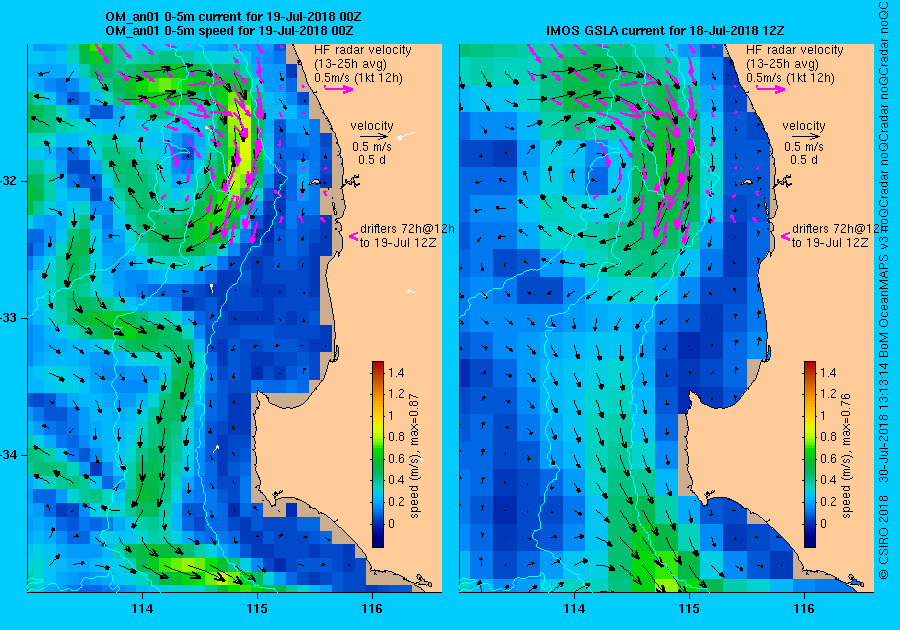Click '(13-25h avg)' text in left map
900x630 pixels.
point(351,64)
